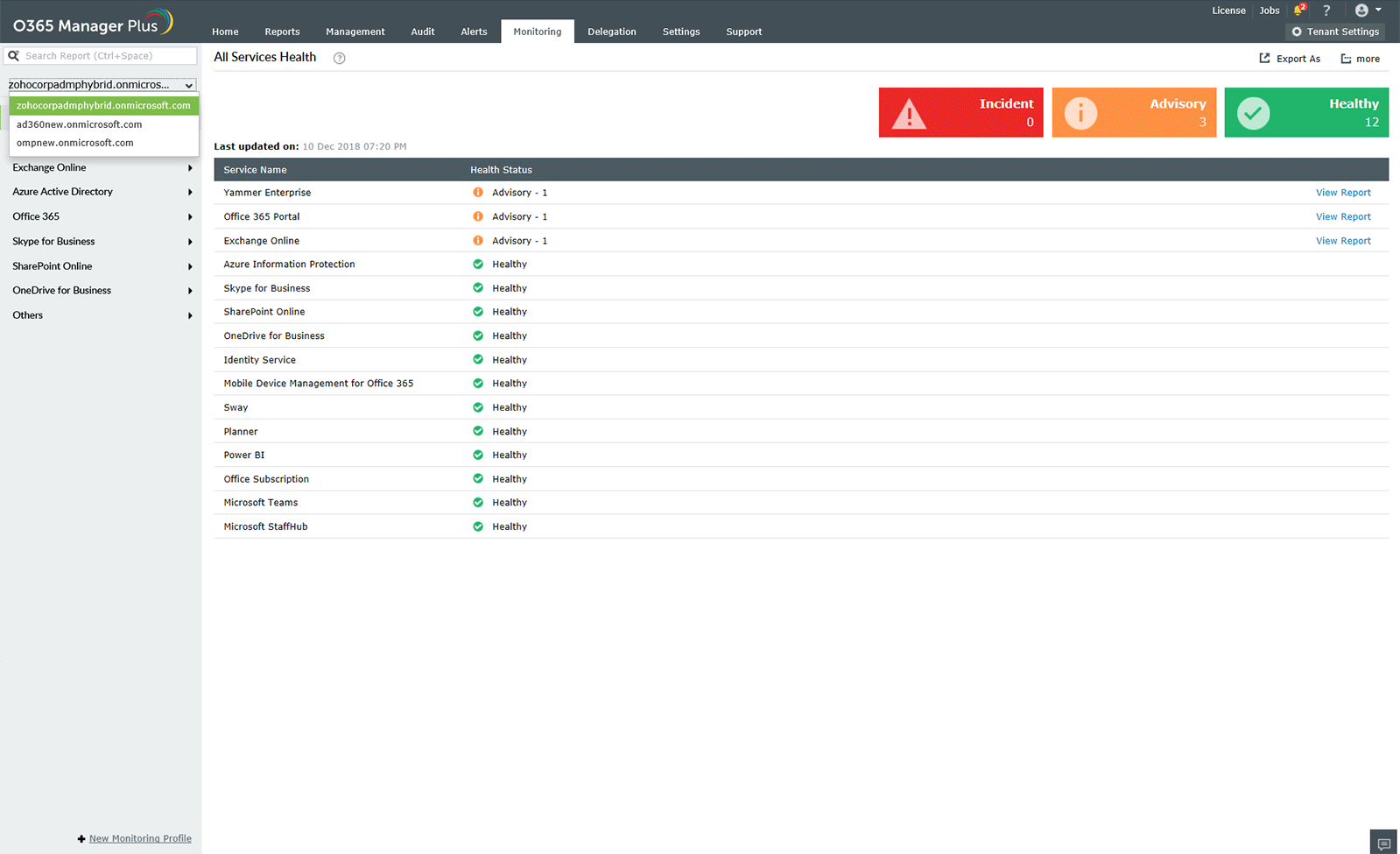
Task: Click the Health Status column header
Action: pos(501,170)
